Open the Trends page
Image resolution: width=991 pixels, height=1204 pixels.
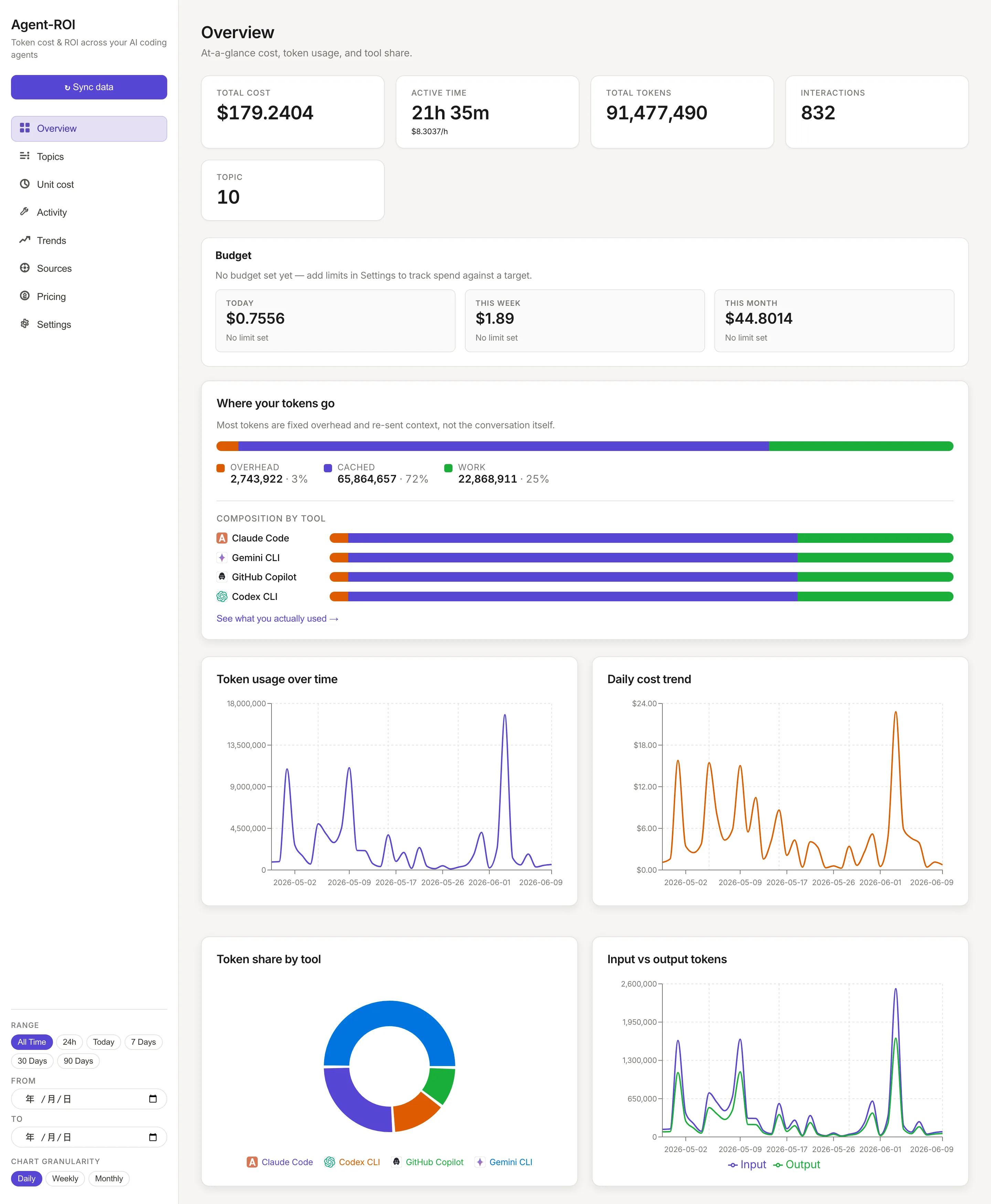pos(89,240)
